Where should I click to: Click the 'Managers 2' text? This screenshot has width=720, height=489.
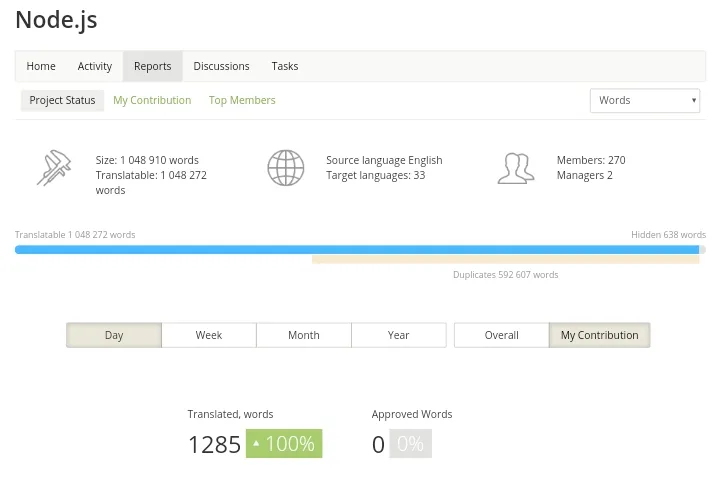click(x=585, y=175)
